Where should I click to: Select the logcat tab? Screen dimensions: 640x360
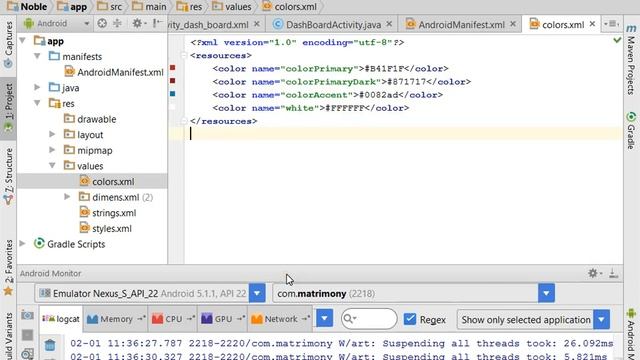(x=61, y=319)
